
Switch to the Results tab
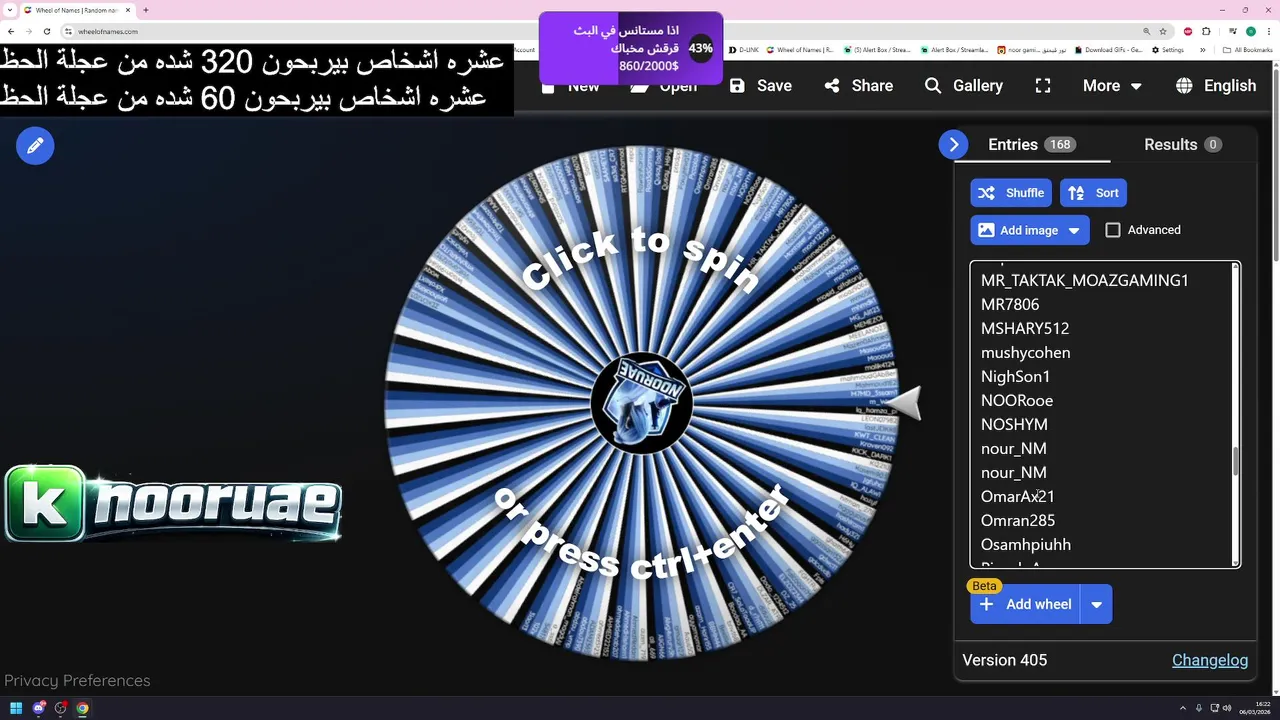(1183, 144)
